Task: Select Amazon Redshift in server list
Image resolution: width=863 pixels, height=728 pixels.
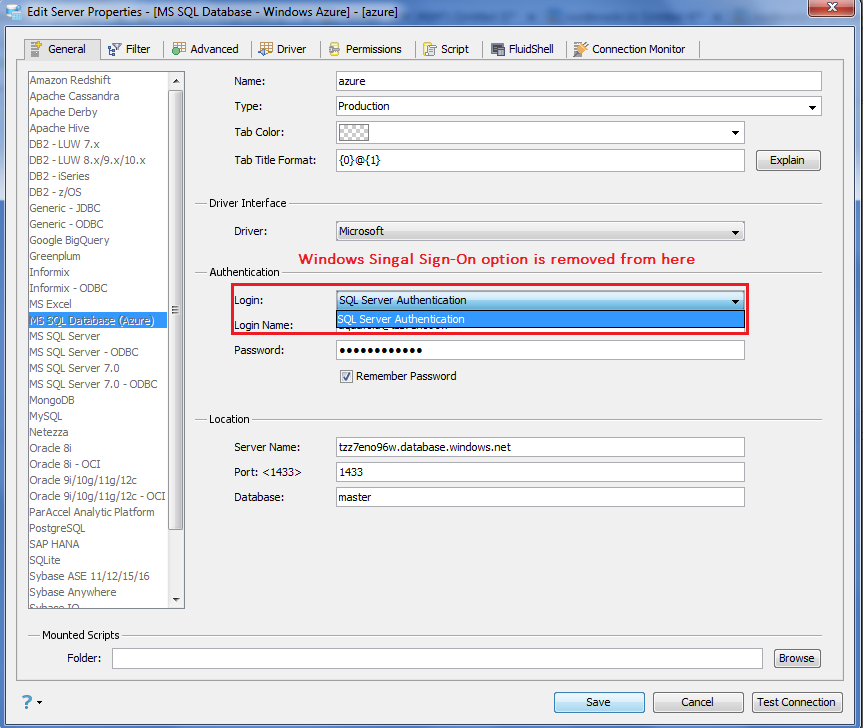Action: tap(70, 80)
